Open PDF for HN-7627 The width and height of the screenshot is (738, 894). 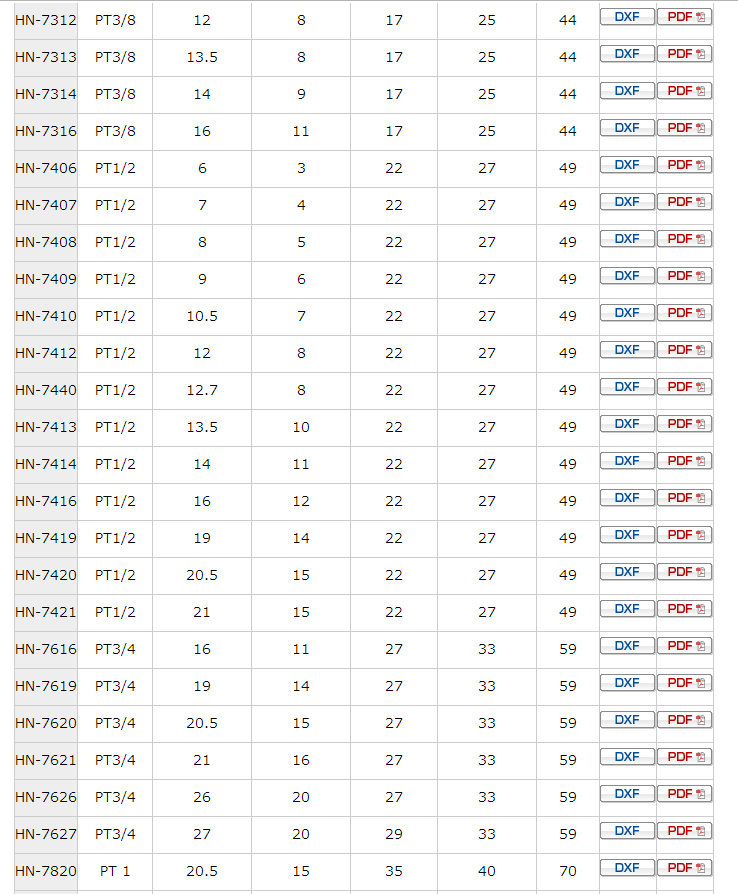pyautogui.click(x=684, y=831)
